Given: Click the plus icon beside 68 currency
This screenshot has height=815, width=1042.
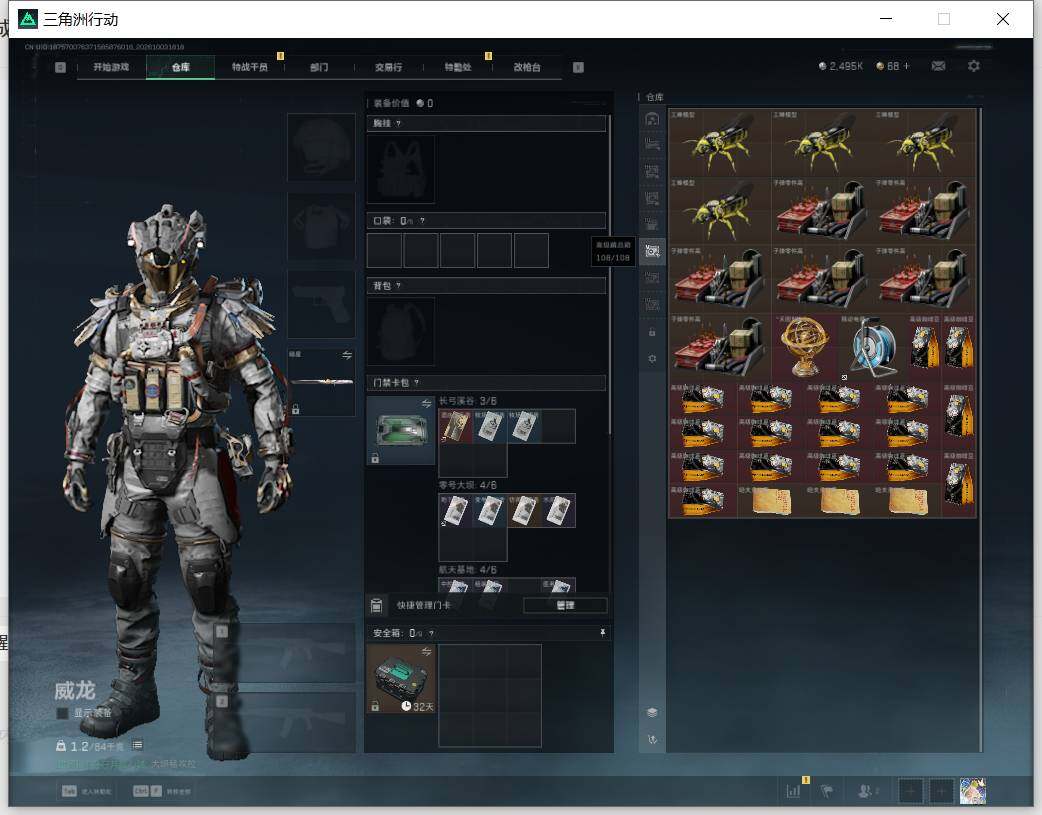Looking at the screenshot, I should (906, 66).
